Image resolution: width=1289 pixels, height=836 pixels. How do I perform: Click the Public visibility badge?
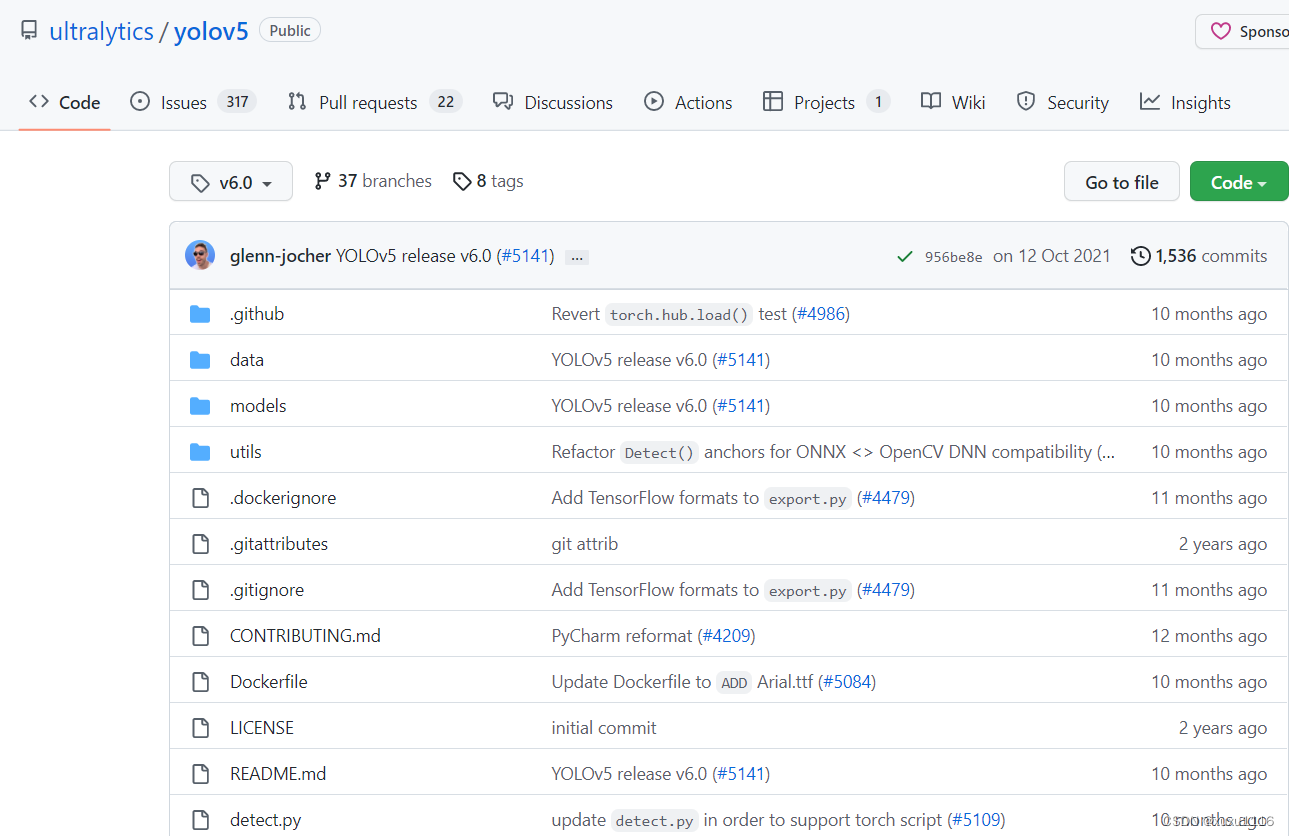(x=290, y=31)
